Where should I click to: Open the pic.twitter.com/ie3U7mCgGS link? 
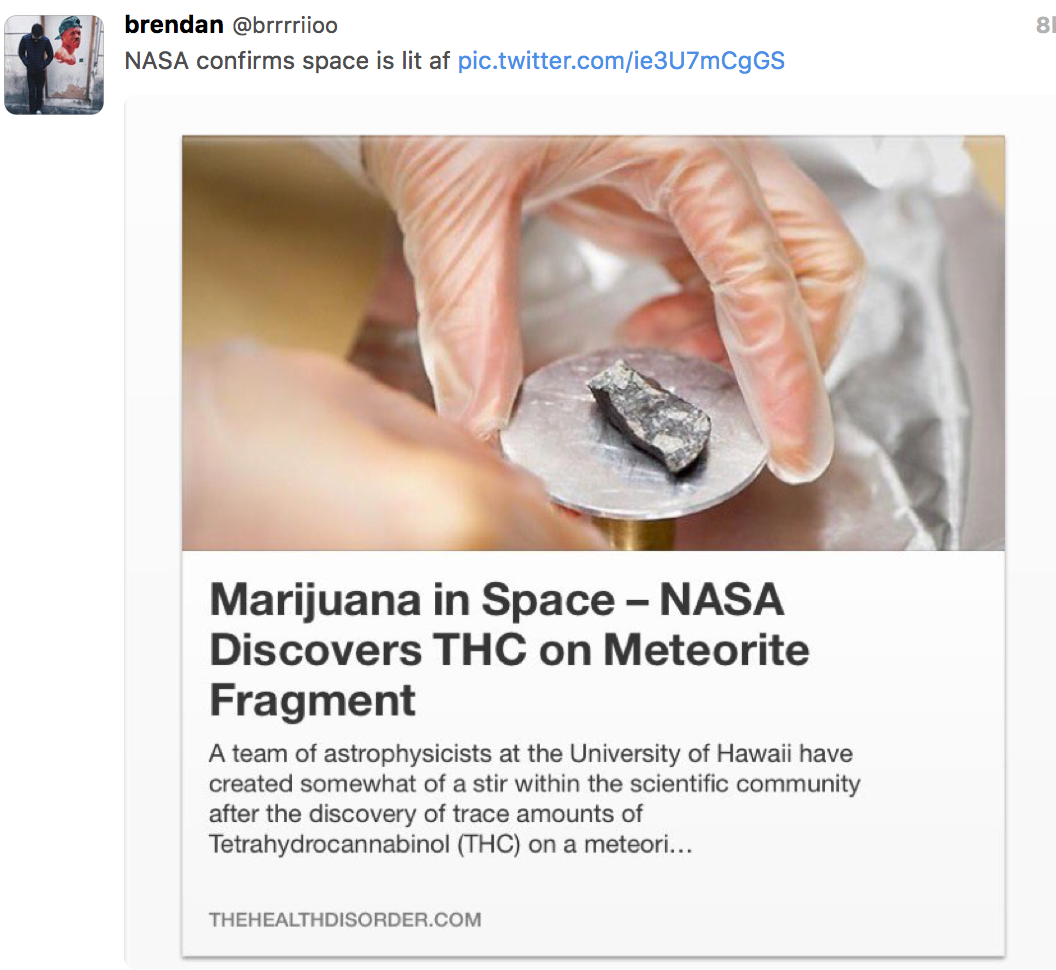click(x=621, y=61)
